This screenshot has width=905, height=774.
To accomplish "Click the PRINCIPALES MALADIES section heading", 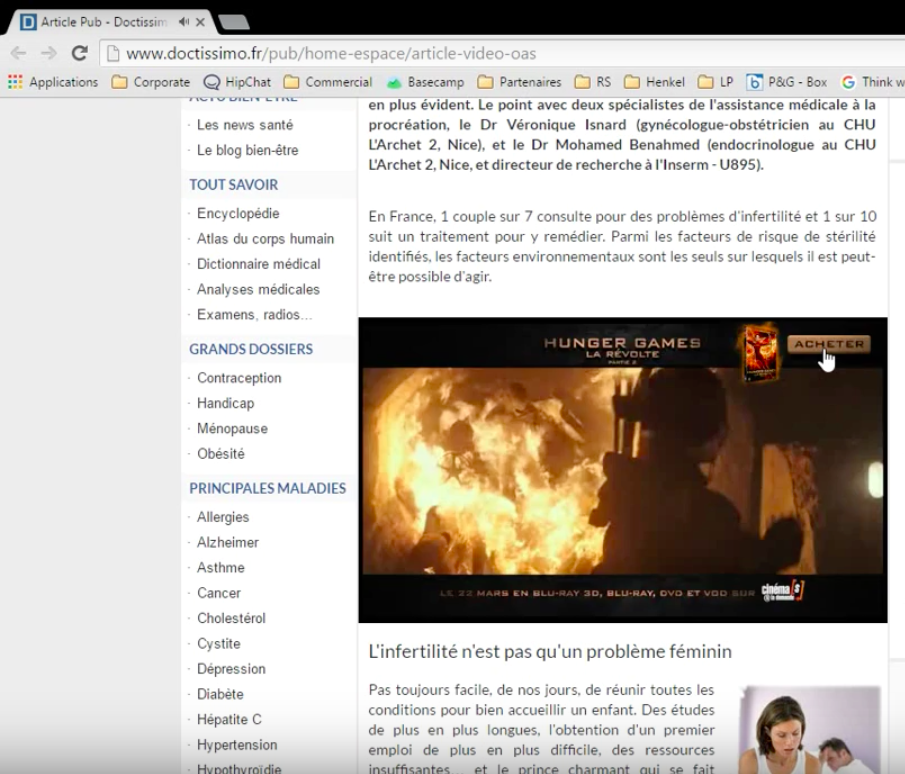I will pos(268,488).
